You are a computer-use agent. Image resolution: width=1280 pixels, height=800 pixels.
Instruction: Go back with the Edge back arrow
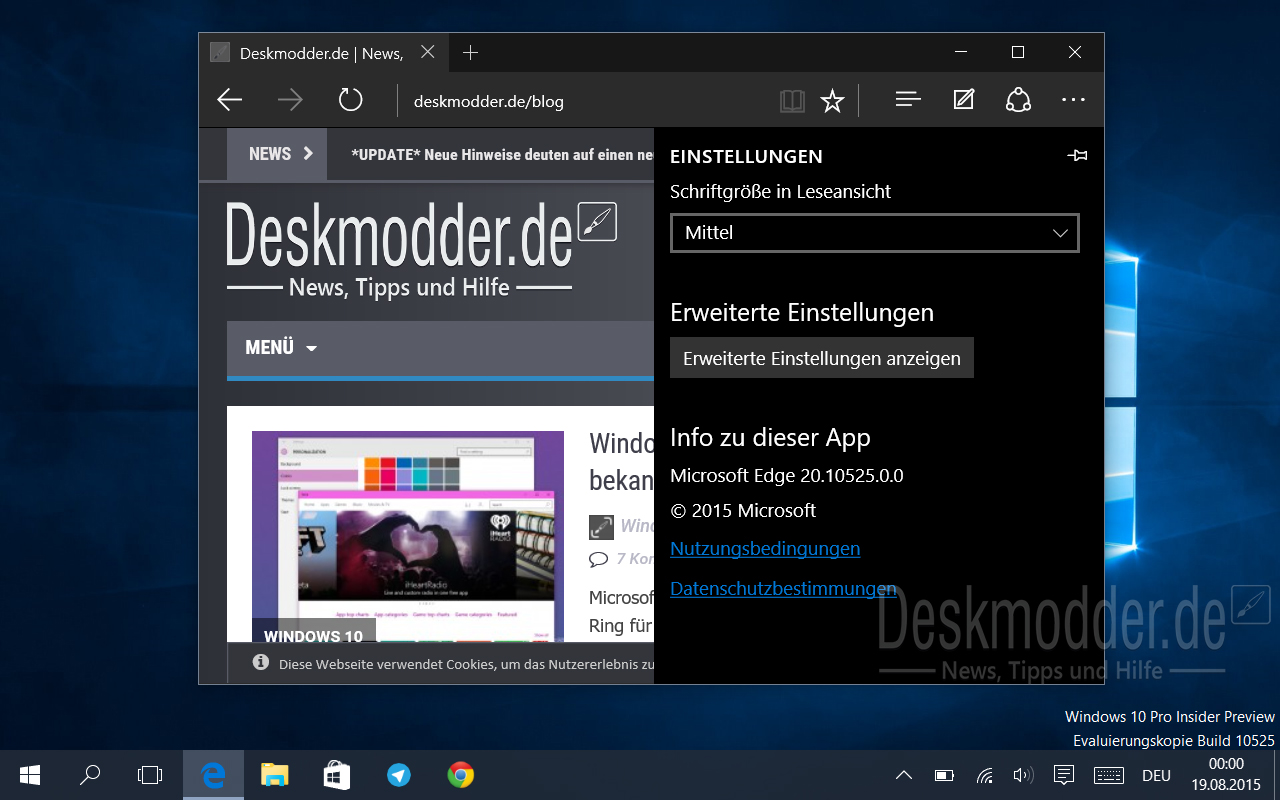pos(230,100)
